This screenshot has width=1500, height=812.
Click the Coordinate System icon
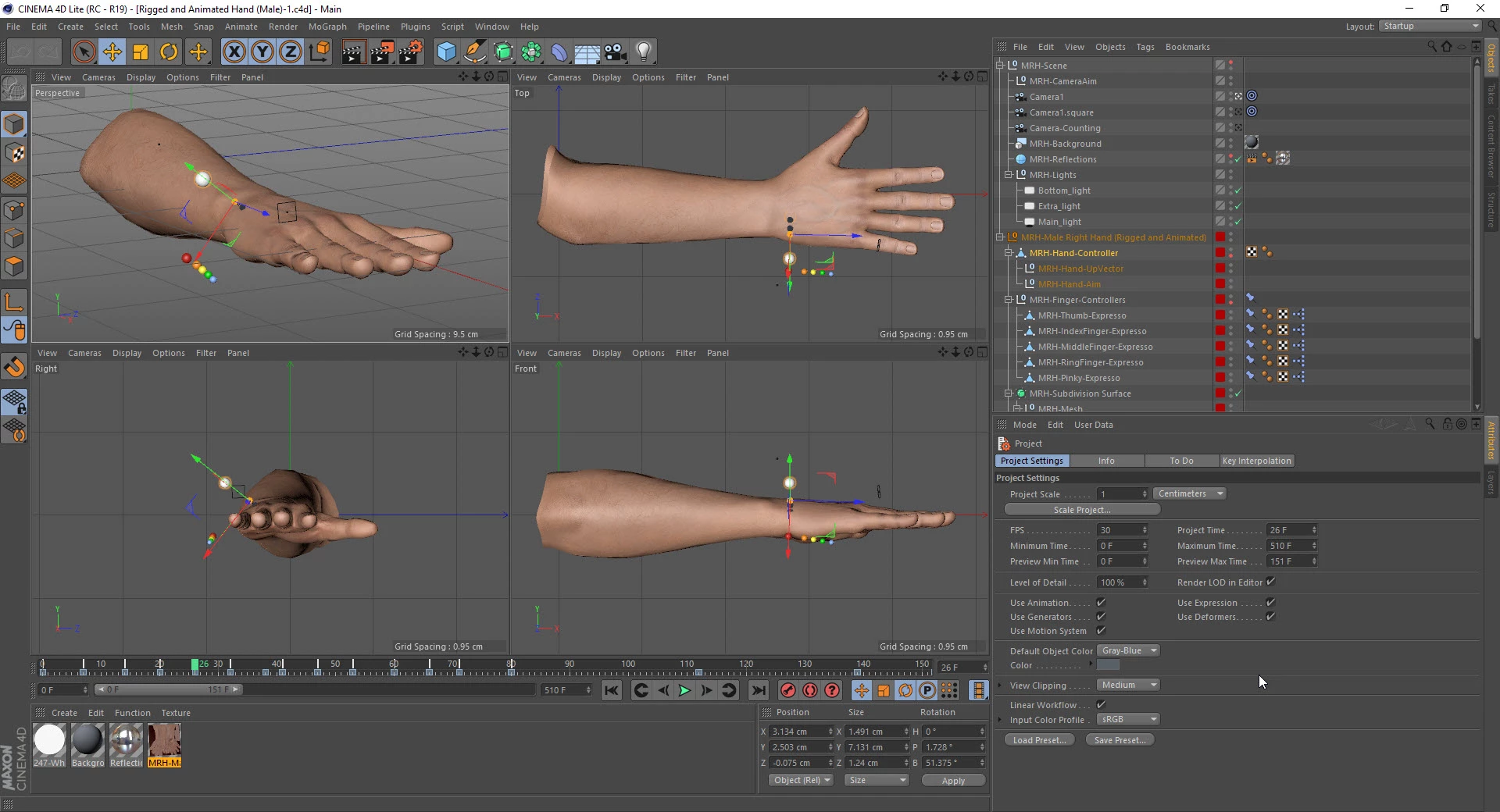[x=319, y=52]
